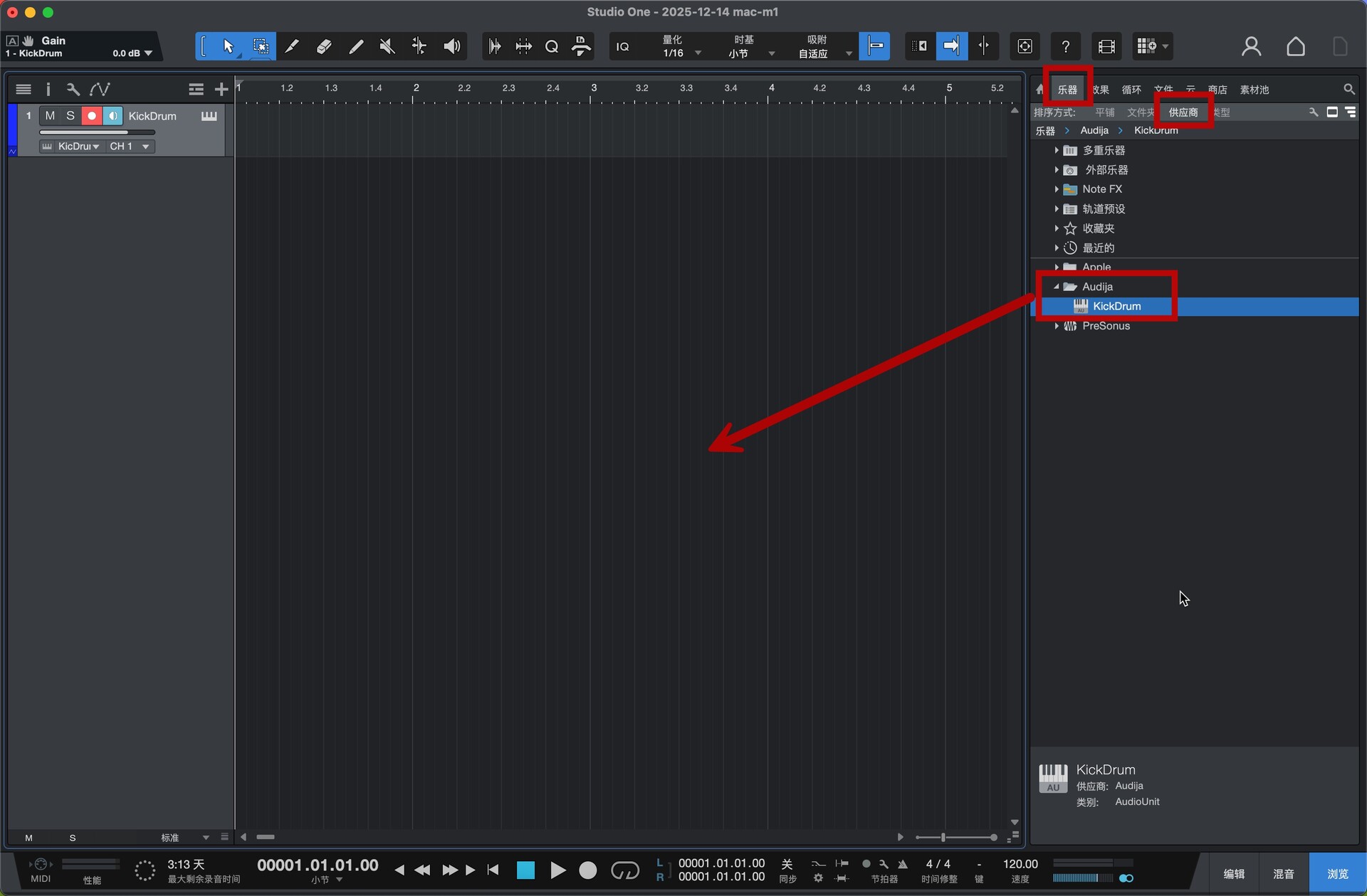The width and height of the screenshot is (1367, 896).
Task: Toggle Solo on the KickDrum track
Action: [x=70, y=115]
